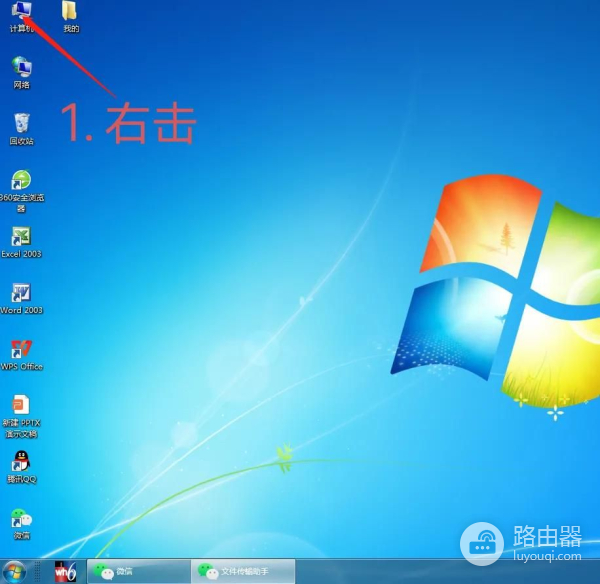
Task: Select the 计算机 (Computer) desktop icon
Action: pos(21,9)
